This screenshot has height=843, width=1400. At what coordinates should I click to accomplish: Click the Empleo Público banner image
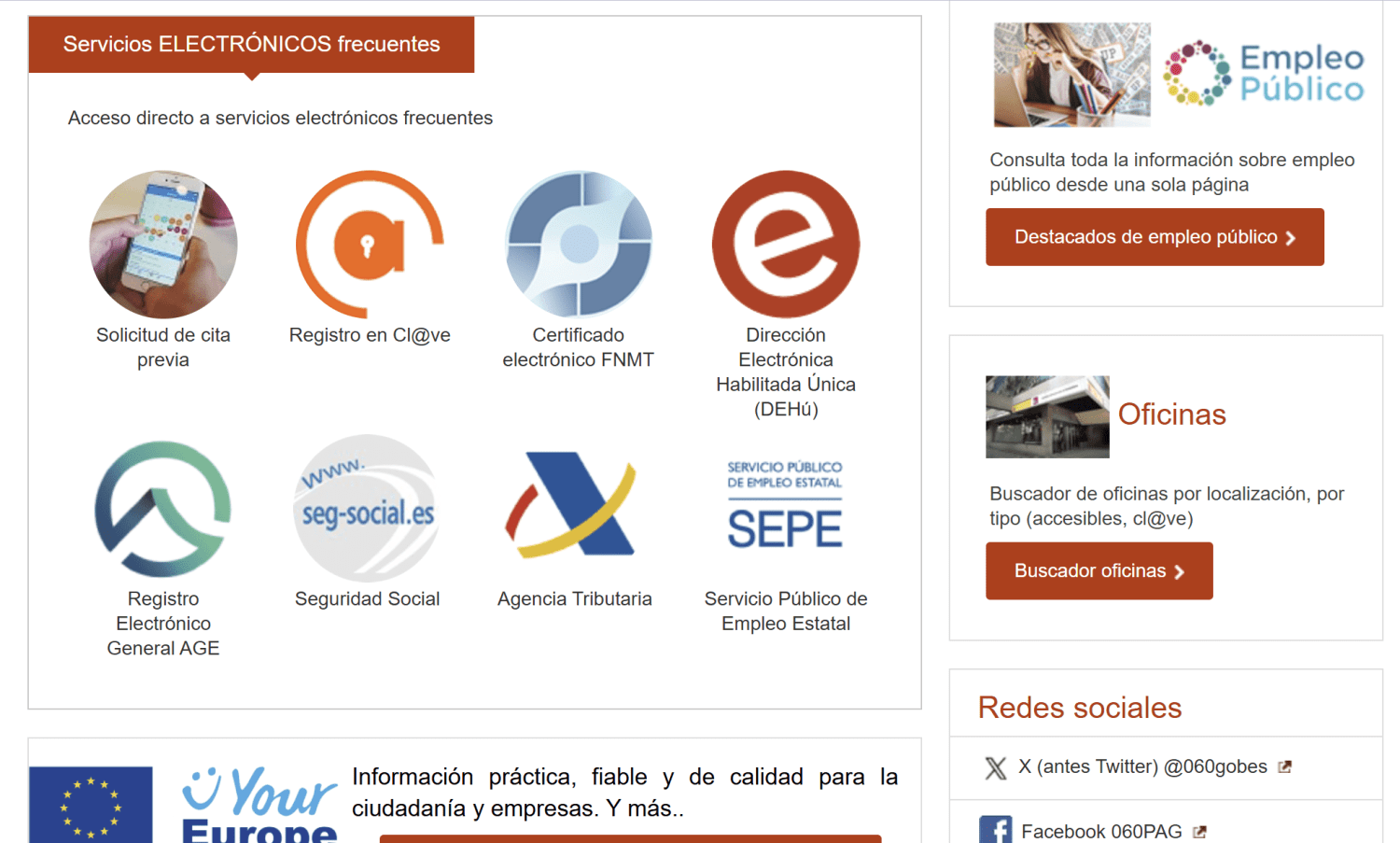click(x=1179, y=75)
